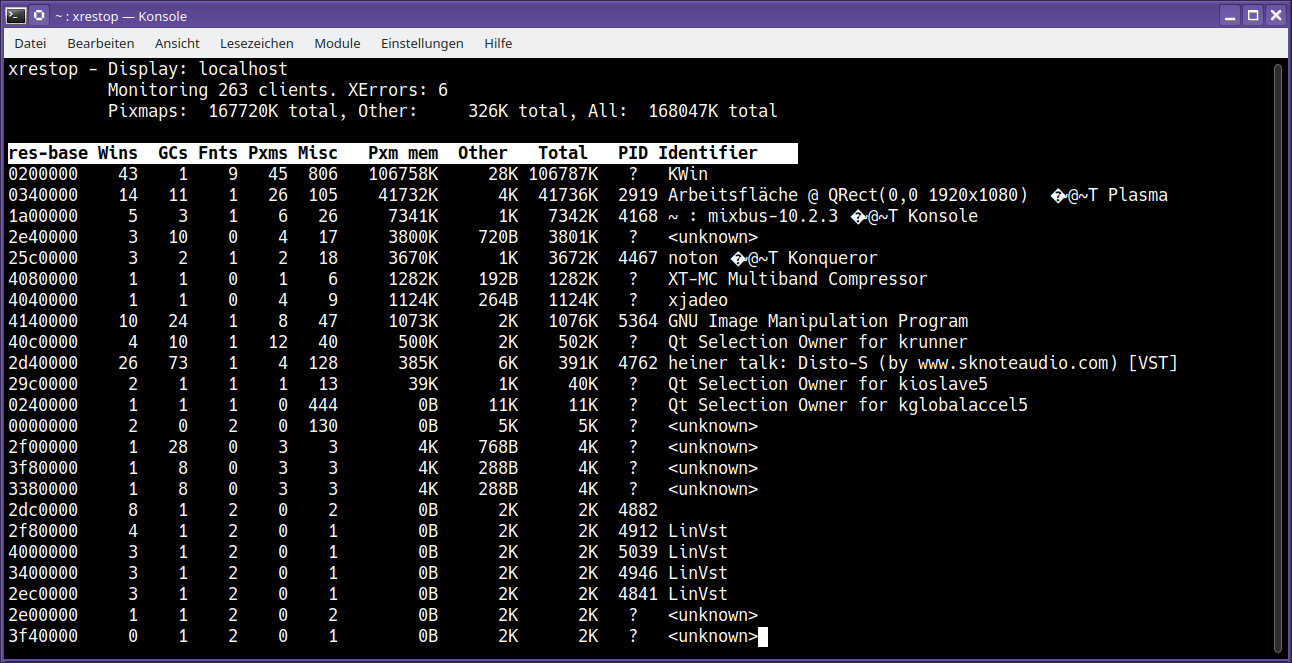Click the Konsole terminal icon in title bar

(x=15, y=16)
